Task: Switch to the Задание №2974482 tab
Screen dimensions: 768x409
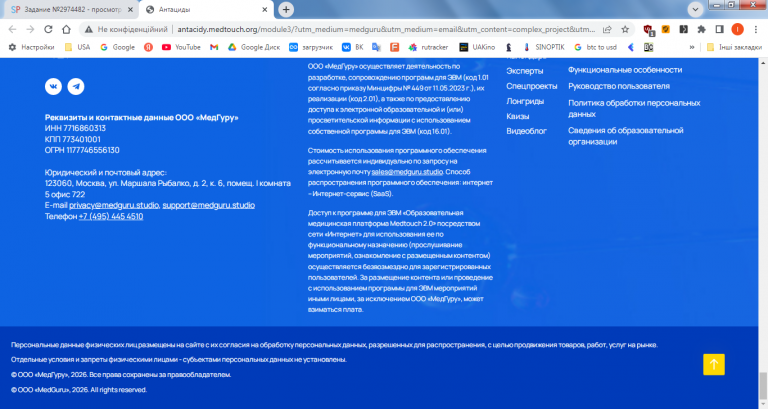Action: click(x=72, y=9)
